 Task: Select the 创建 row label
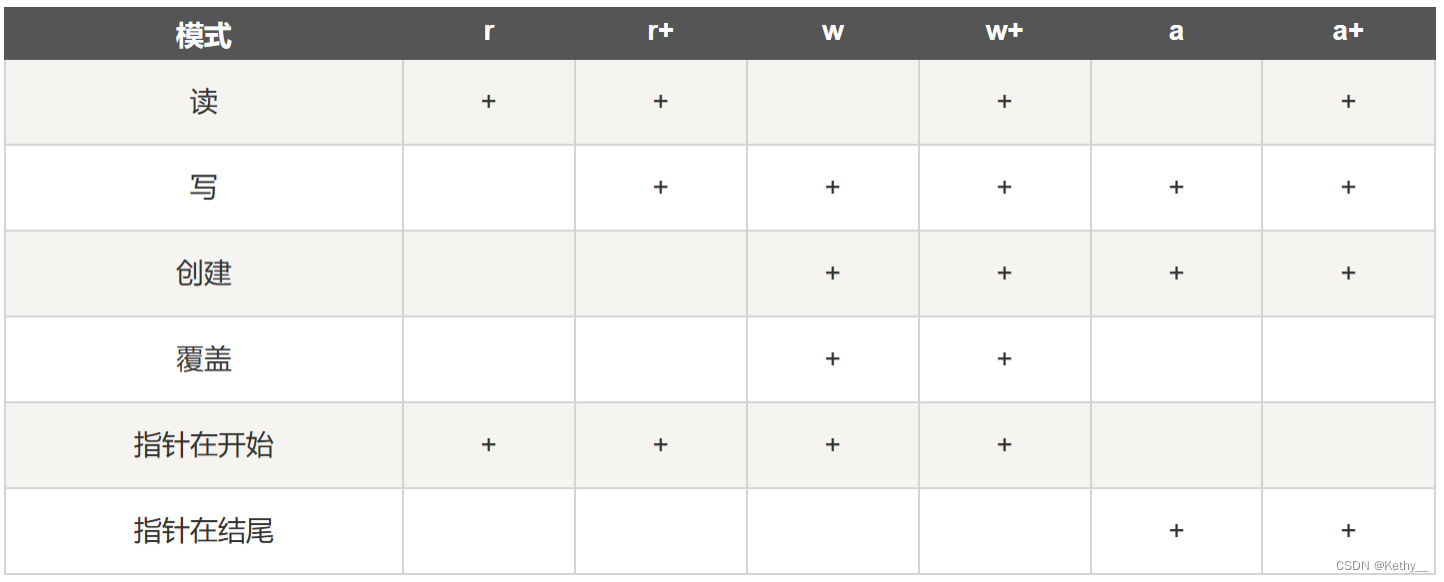pos(204,273)
